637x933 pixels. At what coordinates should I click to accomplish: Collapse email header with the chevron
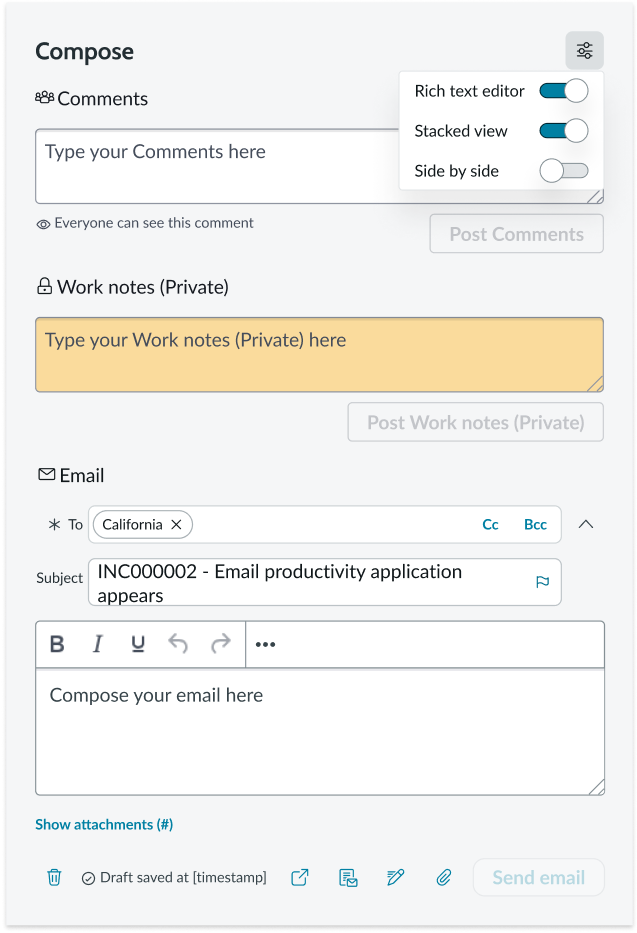click(586, 524)
